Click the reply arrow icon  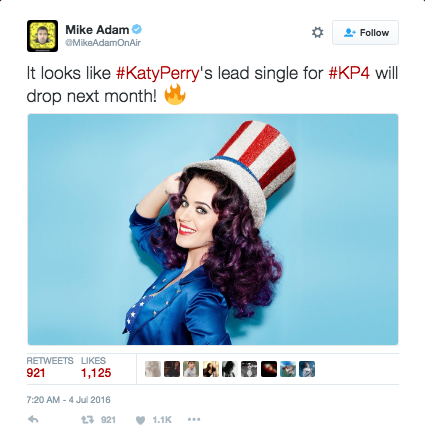pos(33,419)
